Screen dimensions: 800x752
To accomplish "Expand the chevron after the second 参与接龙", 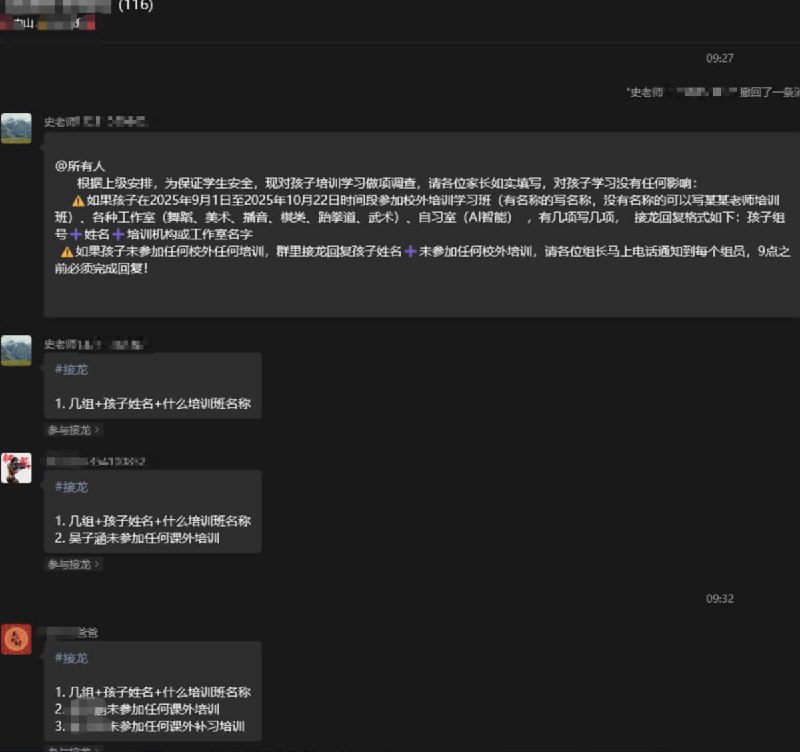I will pos(98,564).
